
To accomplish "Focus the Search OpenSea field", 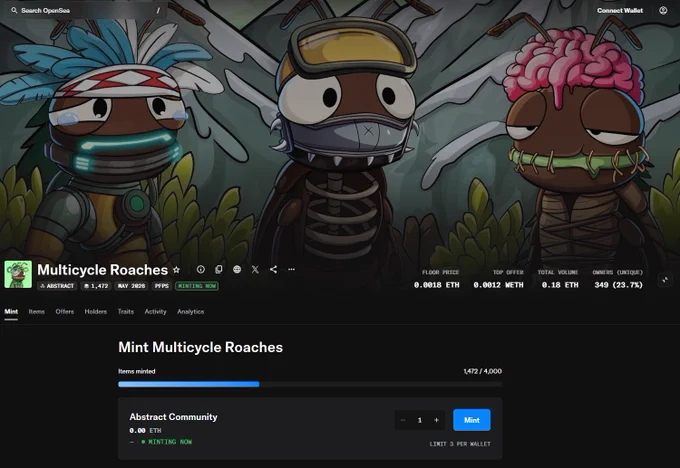I will tap(85, 10).
